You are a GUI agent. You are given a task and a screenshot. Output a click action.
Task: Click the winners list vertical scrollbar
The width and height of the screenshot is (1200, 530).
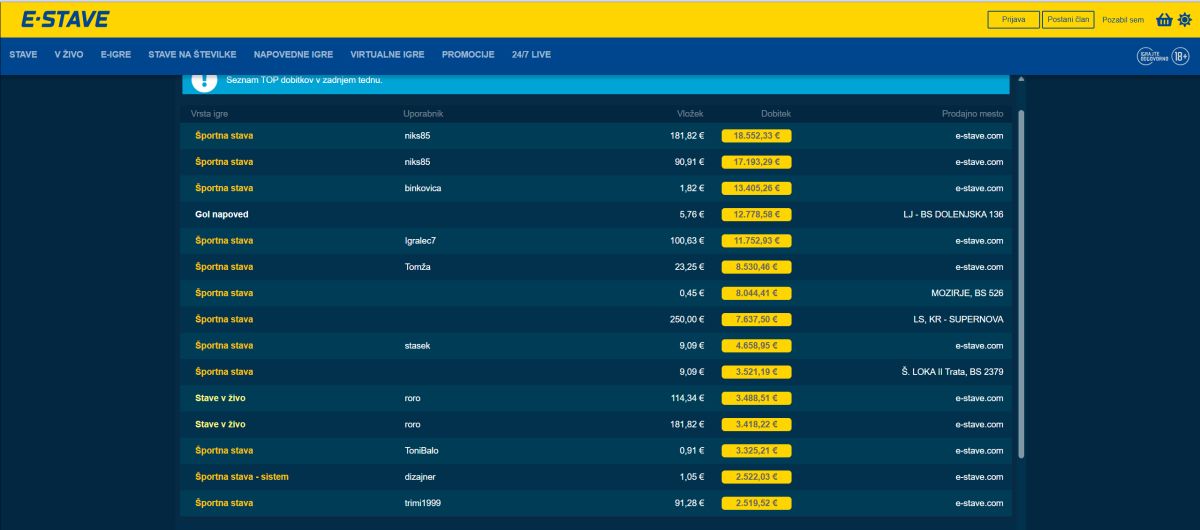click(1020, 280)
